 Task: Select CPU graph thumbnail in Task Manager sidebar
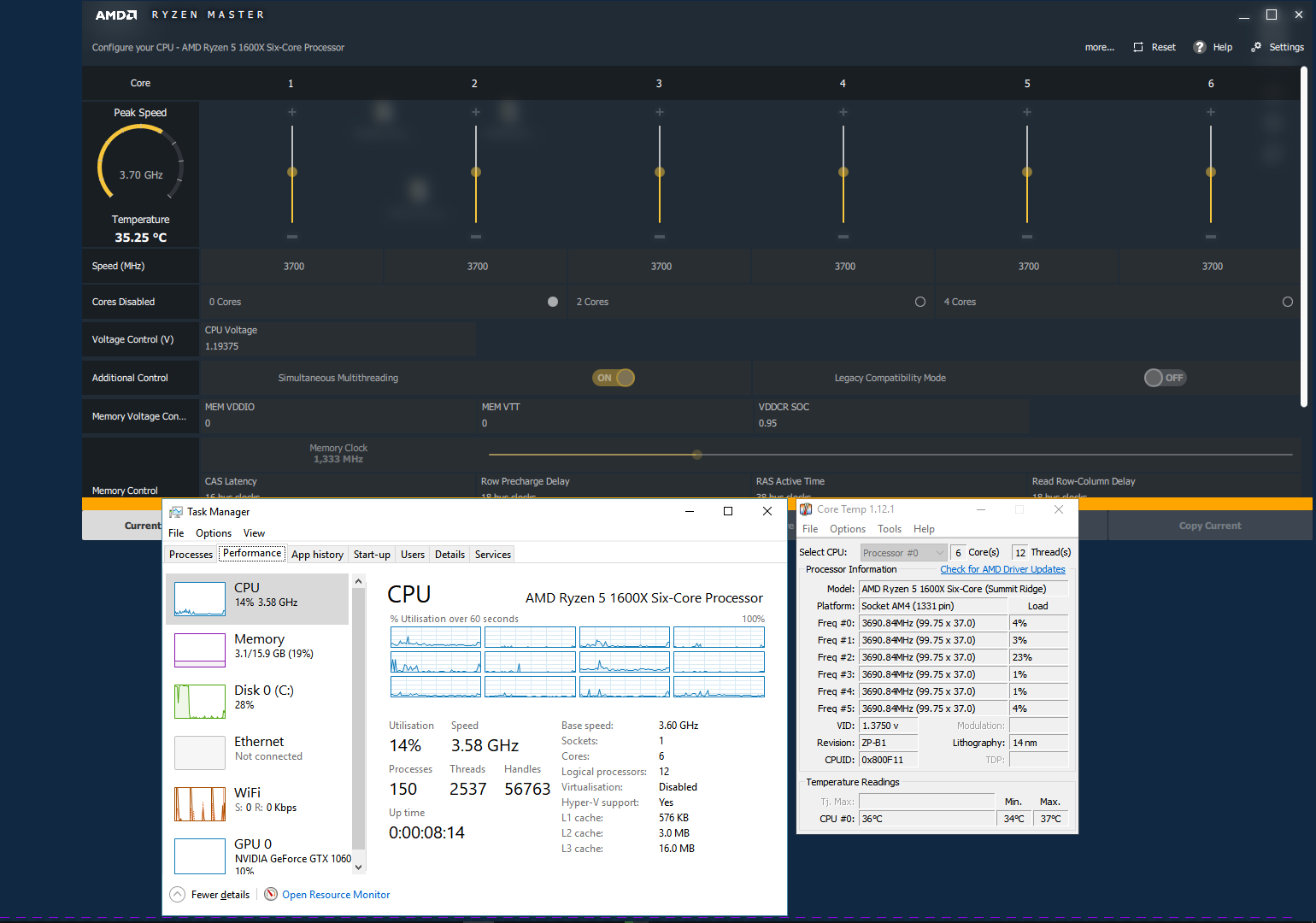coord(200,599)
